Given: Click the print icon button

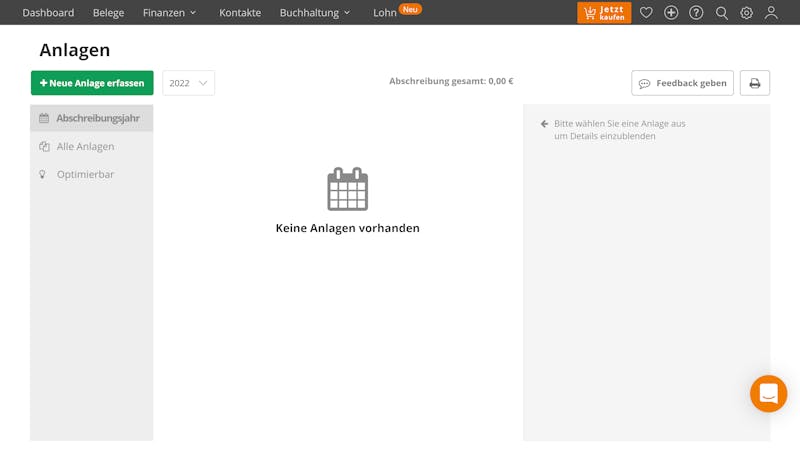Looking at the screenshot, I should [755, 83].
